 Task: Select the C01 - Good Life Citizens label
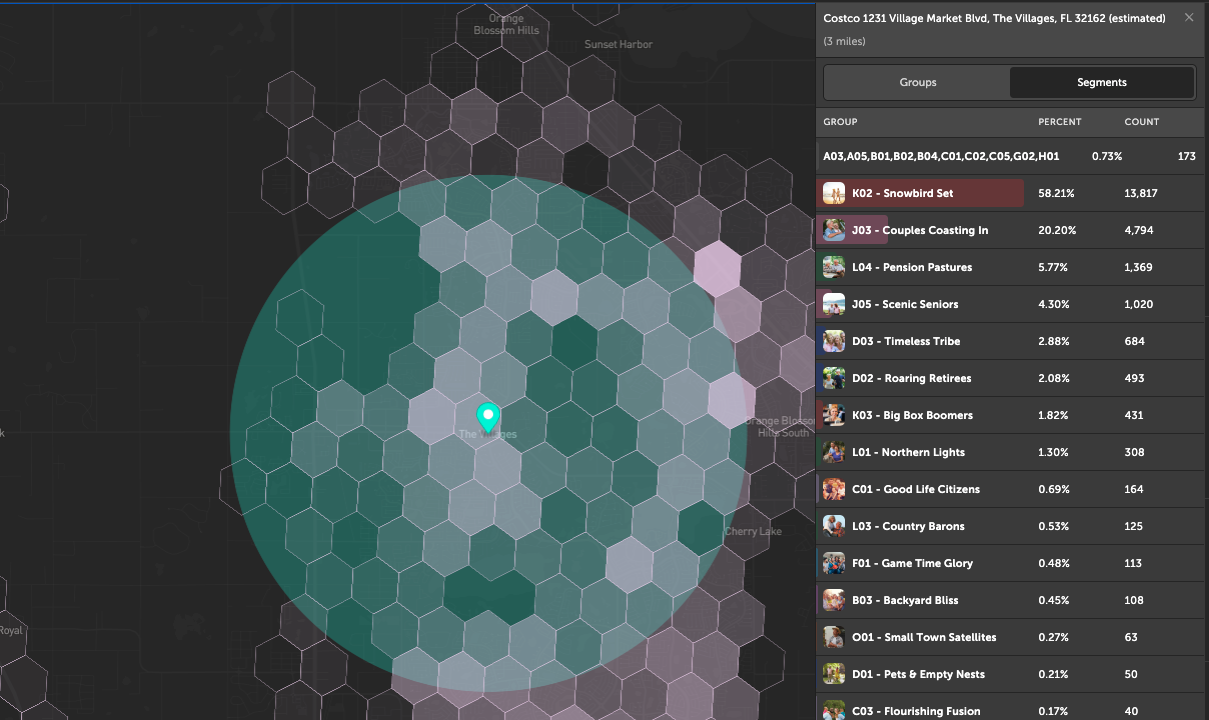(x=916, y=489)
